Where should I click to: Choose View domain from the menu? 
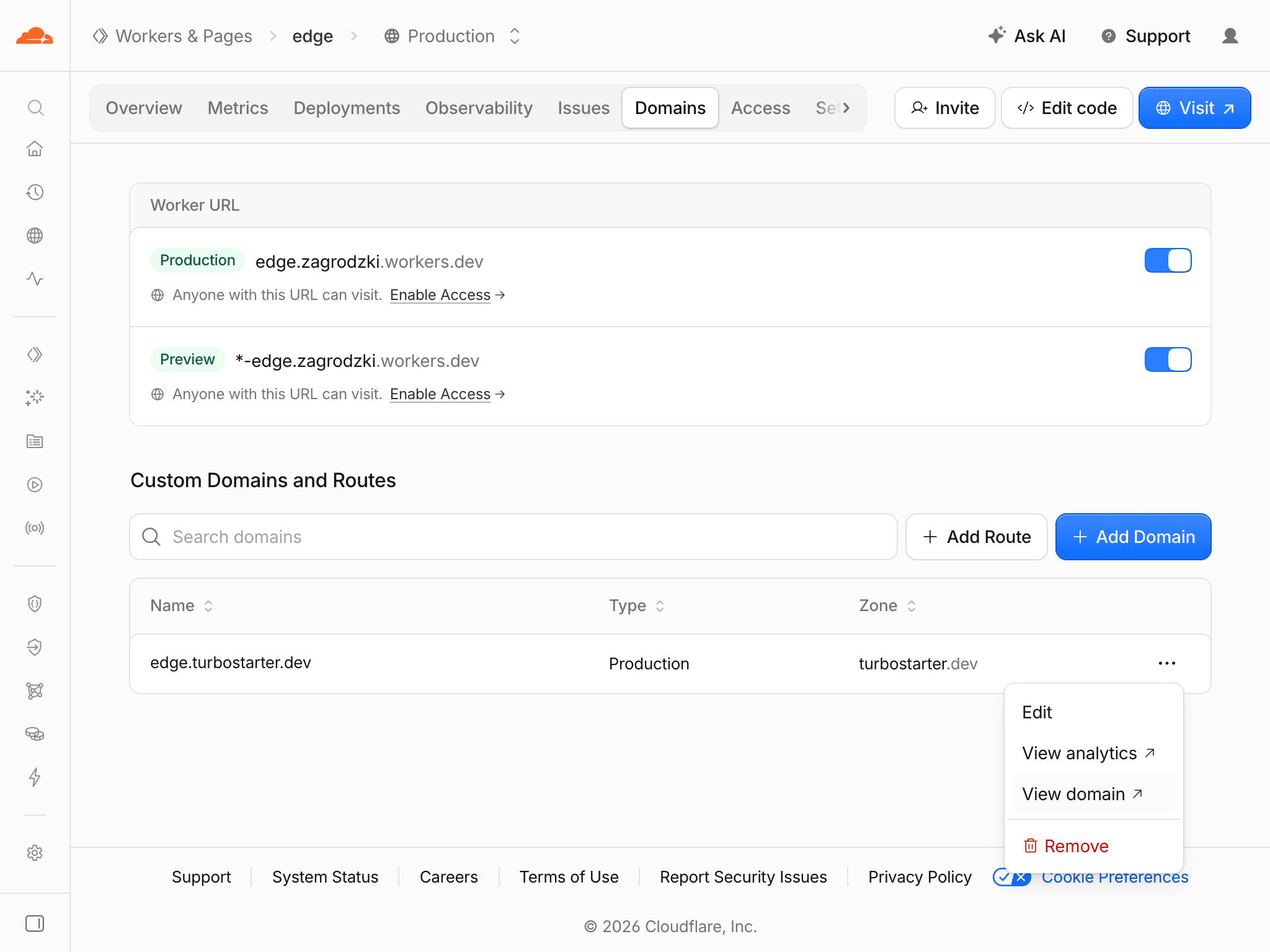(x=1094, y=794)
